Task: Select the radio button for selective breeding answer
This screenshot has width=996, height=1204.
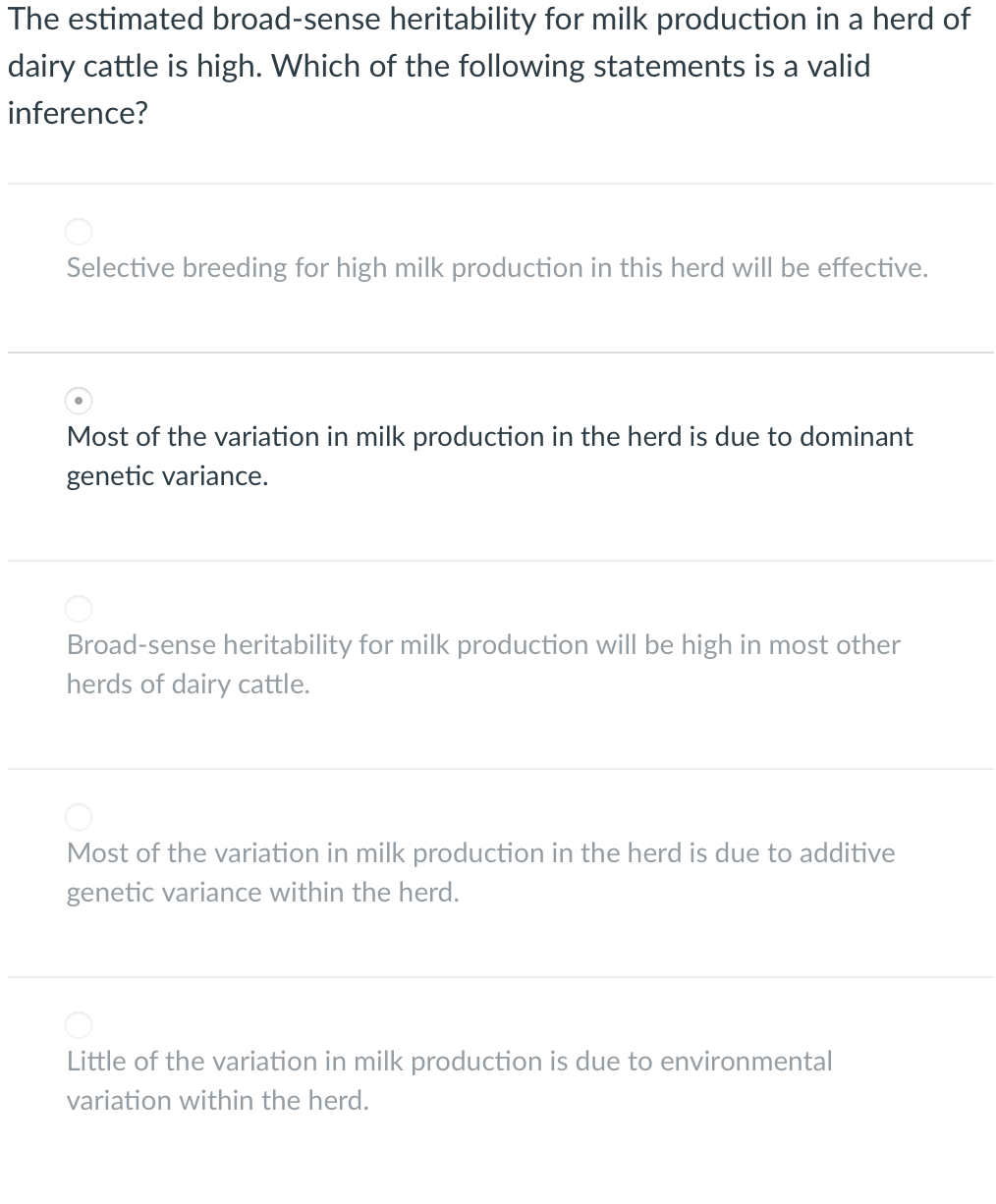Action: [x=79, y=232]
